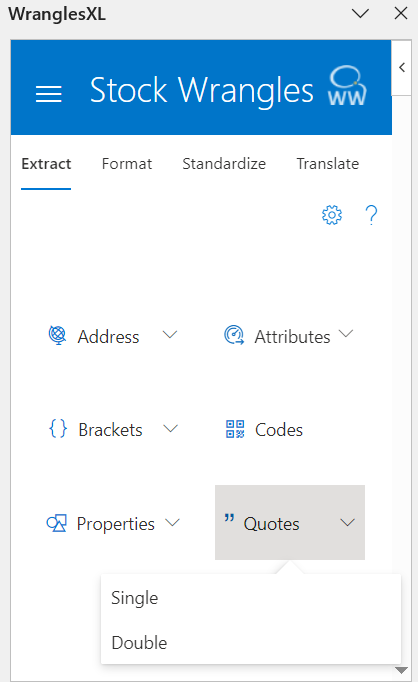The image size is (418, 682).
Task: Open the Translate tab
Action: [x=328, y=164]
